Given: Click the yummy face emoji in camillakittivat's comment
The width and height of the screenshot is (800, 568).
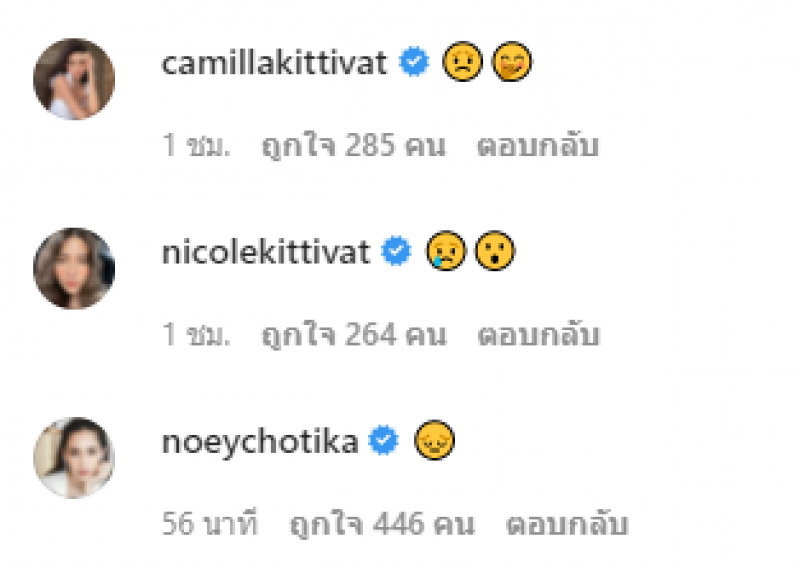Looking at the screenshot, I should point(512,62).
